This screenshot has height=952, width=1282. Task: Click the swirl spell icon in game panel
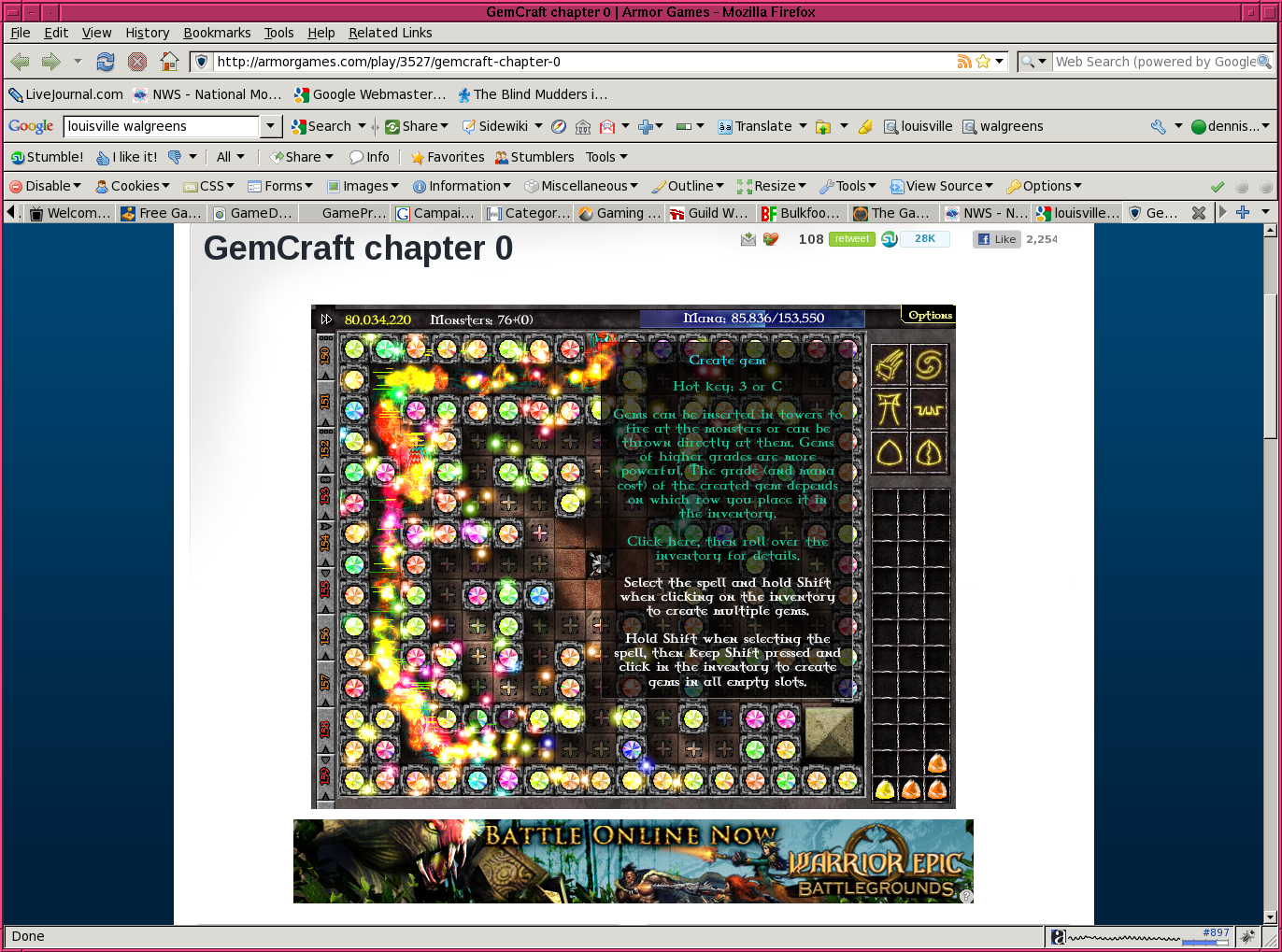pos(929,364)
